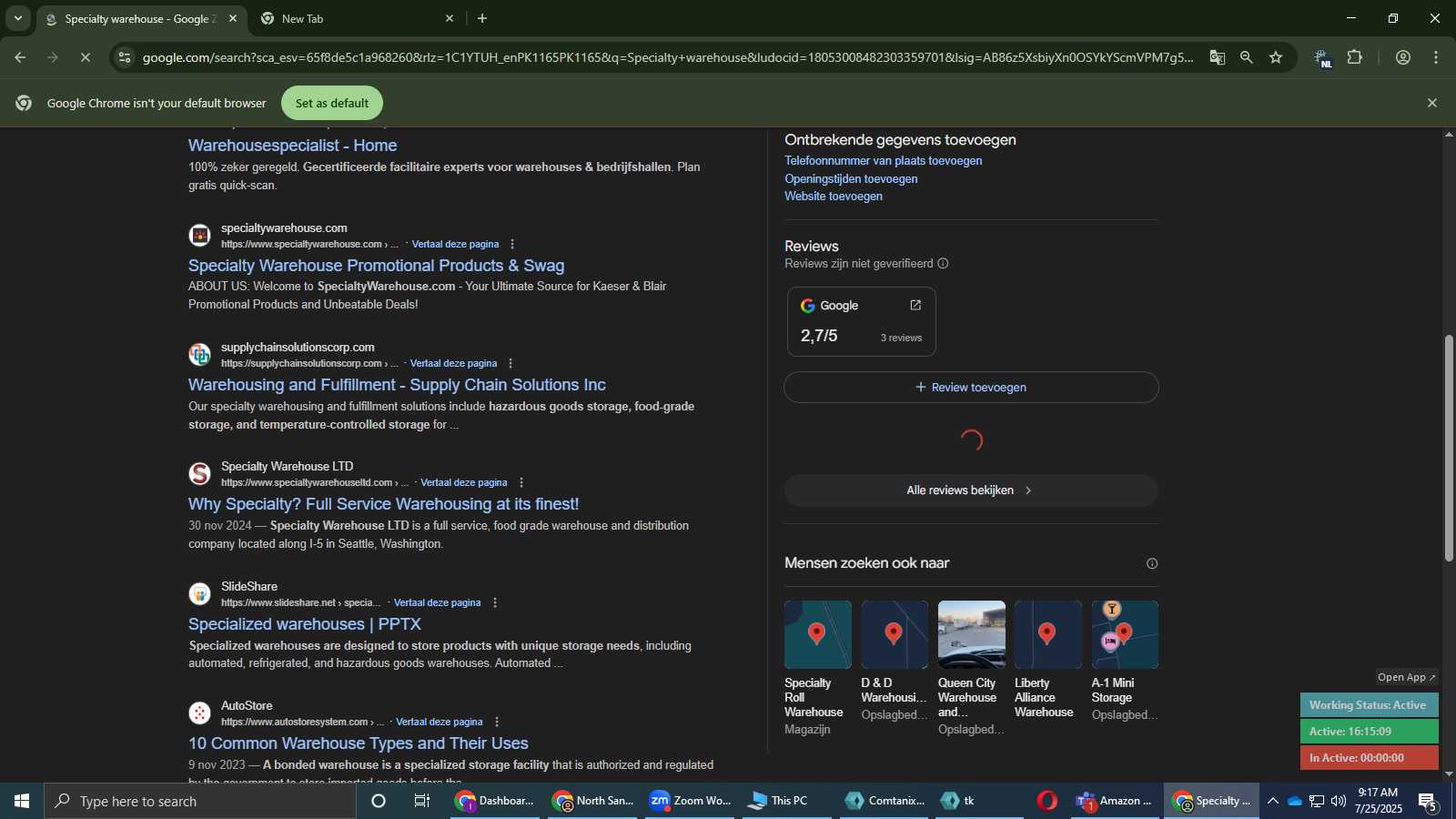Screen dimensions: 1456x819
Task: Open 10 Common Warehouse Types and Their Uses
Action: 358,743
